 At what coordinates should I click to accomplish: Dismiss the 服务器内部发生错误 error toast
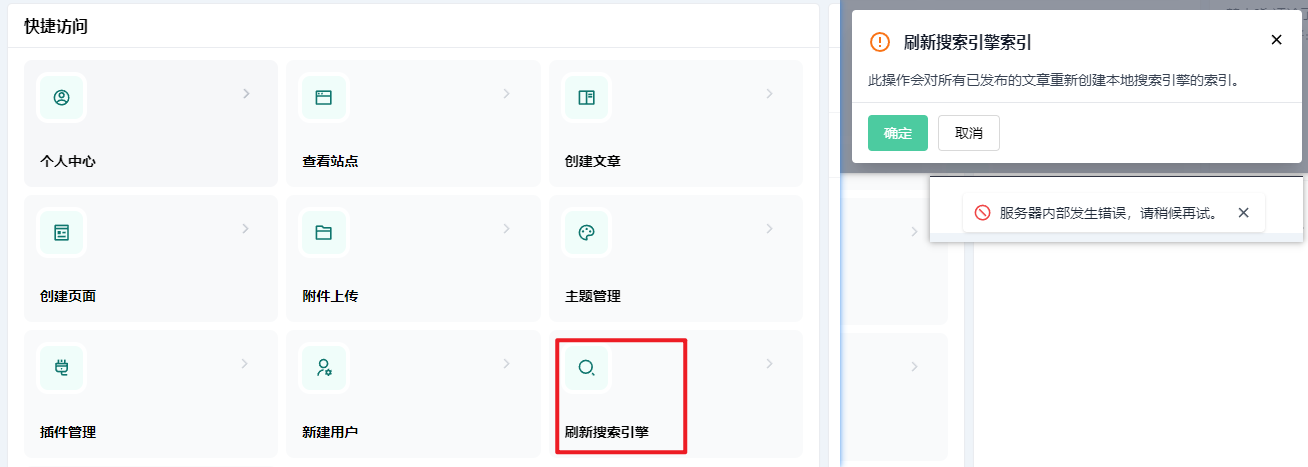point(1243,213)
